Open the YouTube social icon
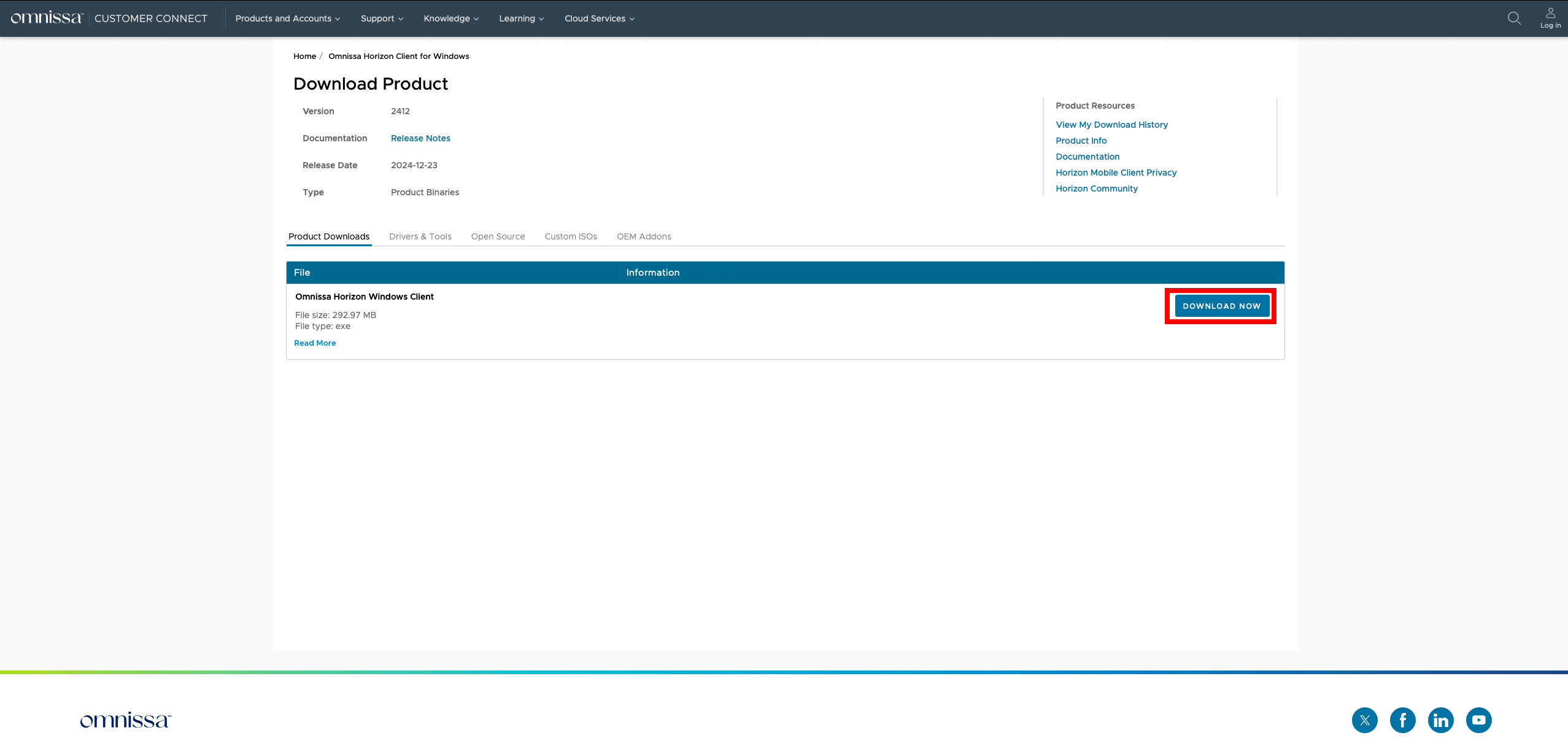This screenshot has width=1568, height=754. (x=1478, y=720)
